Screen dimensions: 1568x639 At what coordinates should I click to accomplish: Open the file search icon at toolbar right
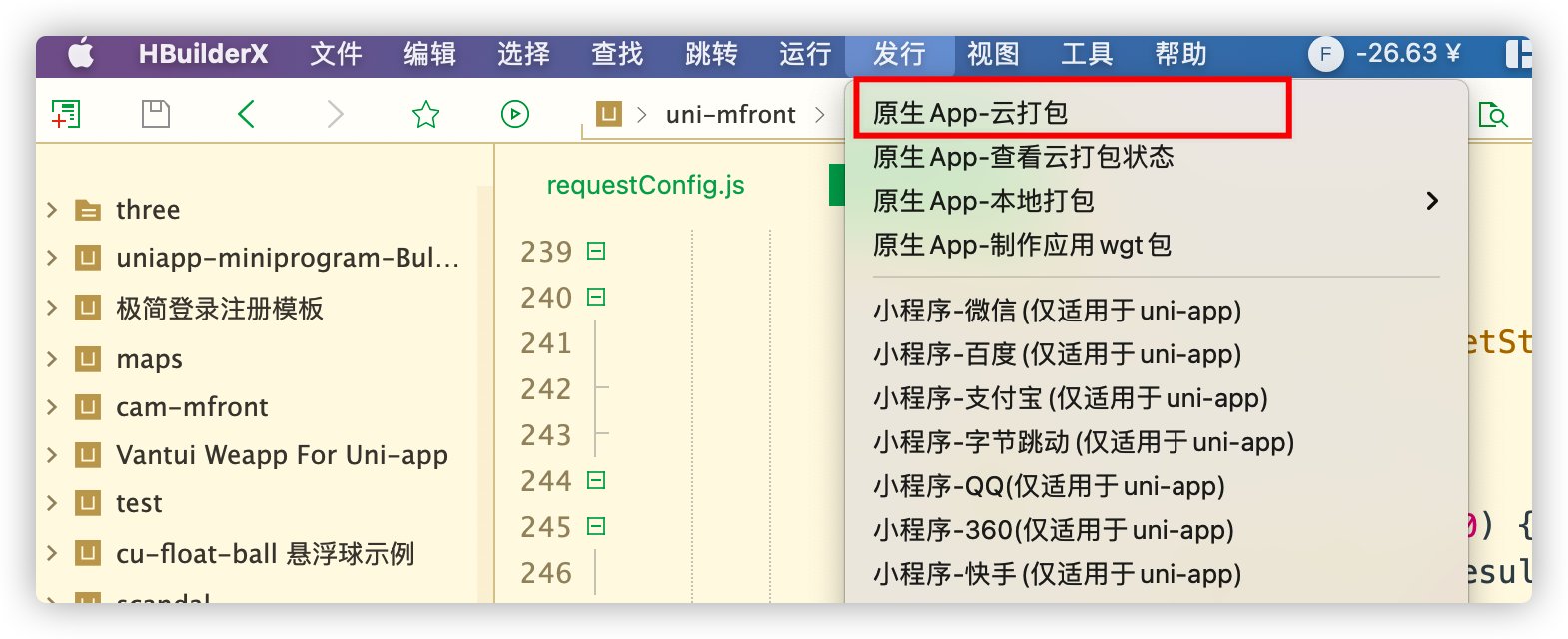(1492, 115)
